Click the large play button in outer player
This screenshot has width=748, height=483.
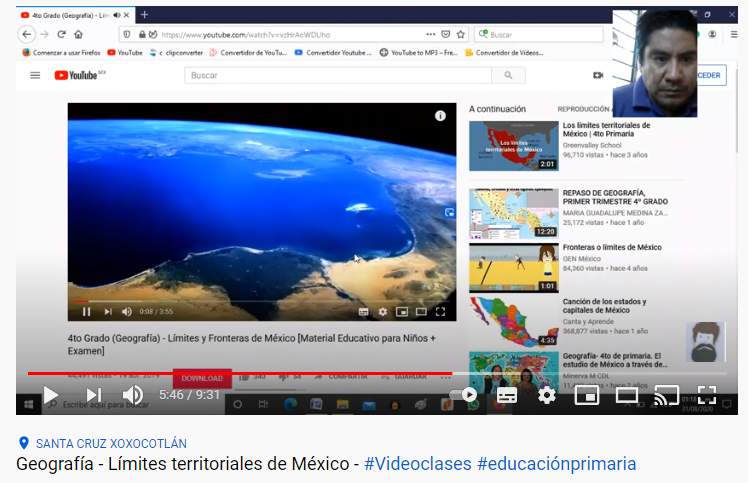(x=50, y=395)
